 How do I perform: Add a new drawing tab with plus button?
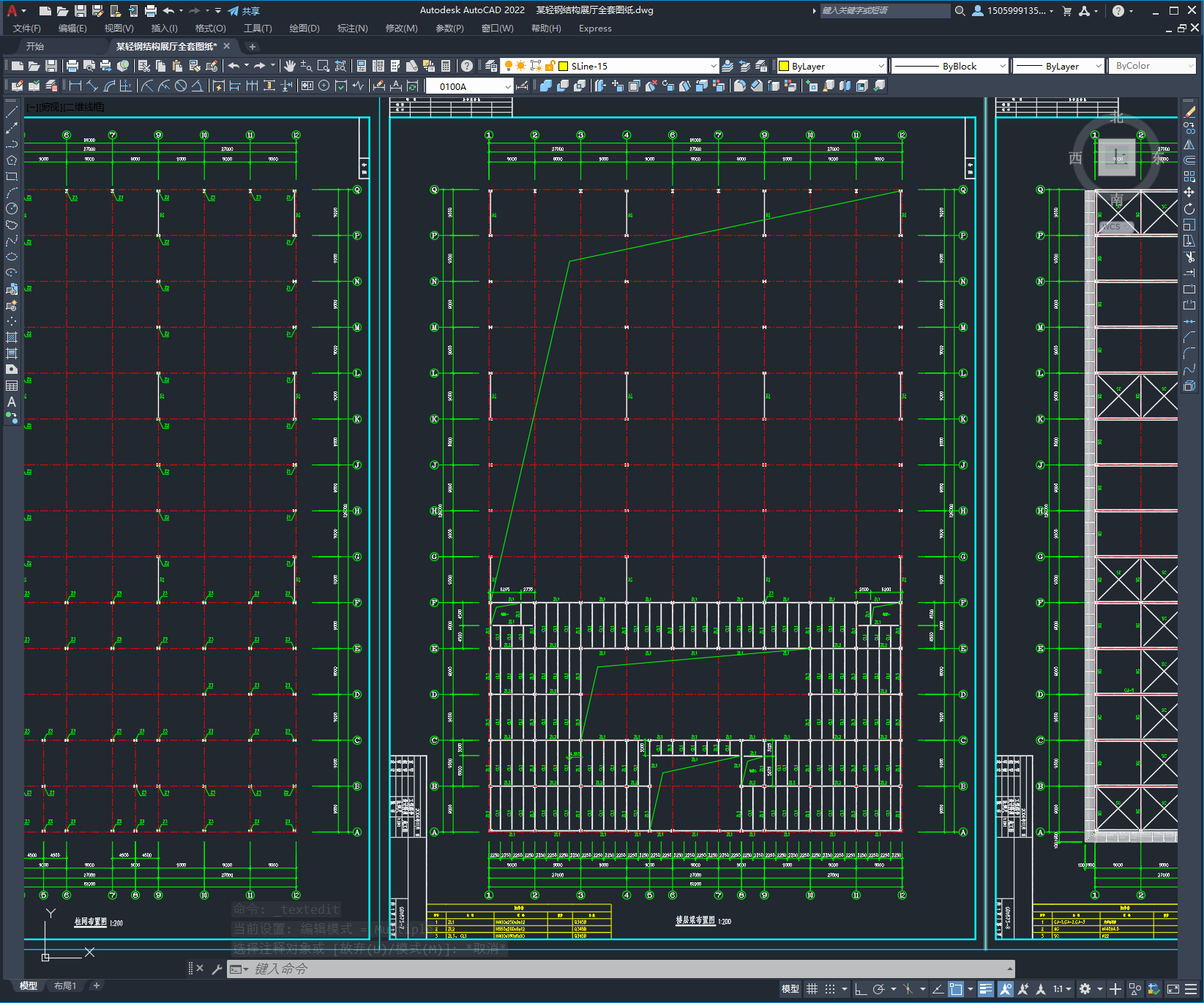(x=253, y=46)
